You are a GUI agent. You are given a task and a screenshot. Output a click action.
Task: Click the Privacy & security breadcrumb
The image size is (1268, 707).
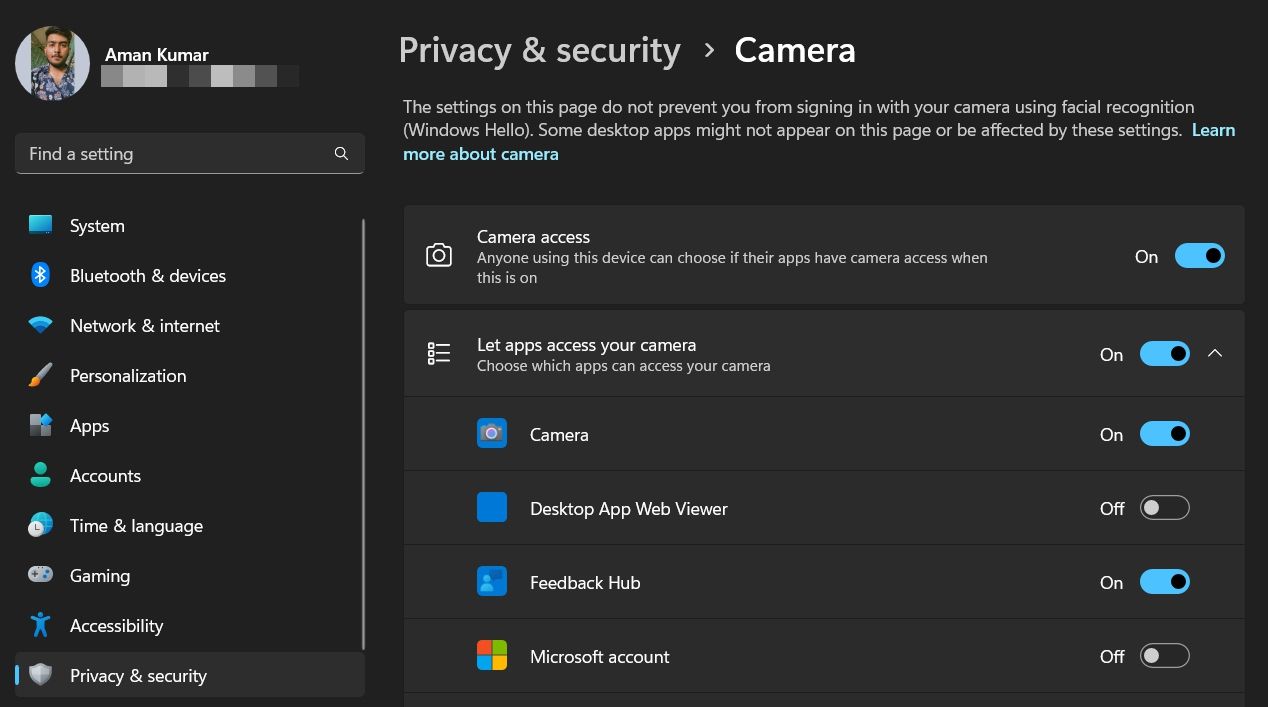coord(540,50)
